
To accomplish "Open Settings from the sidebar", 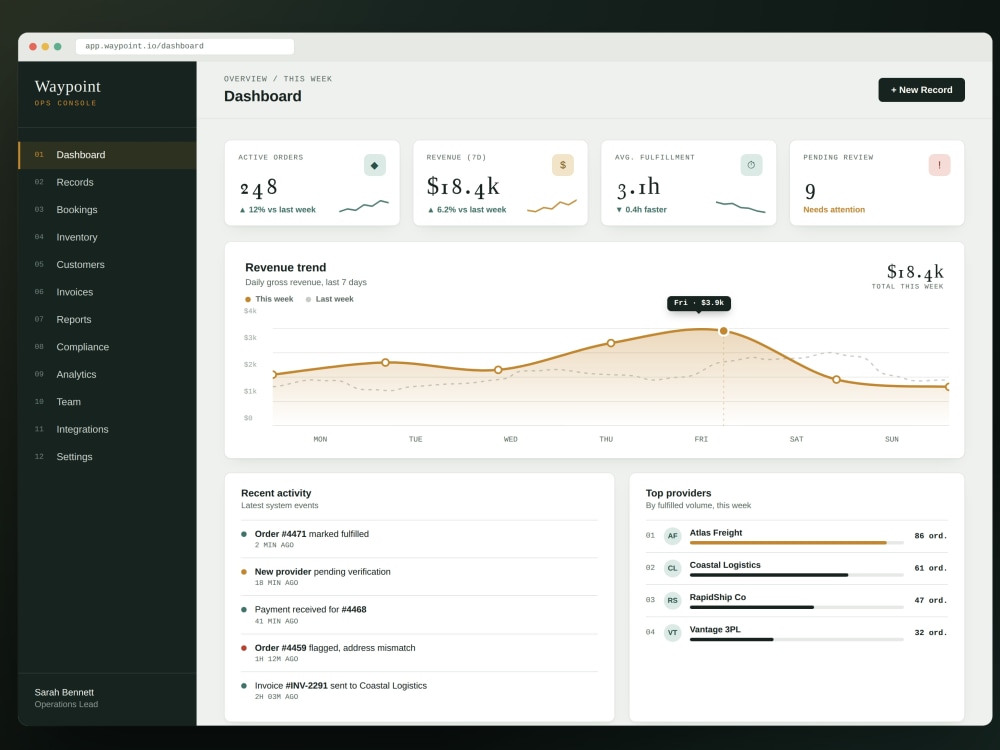I will click(x=107, y=457).
